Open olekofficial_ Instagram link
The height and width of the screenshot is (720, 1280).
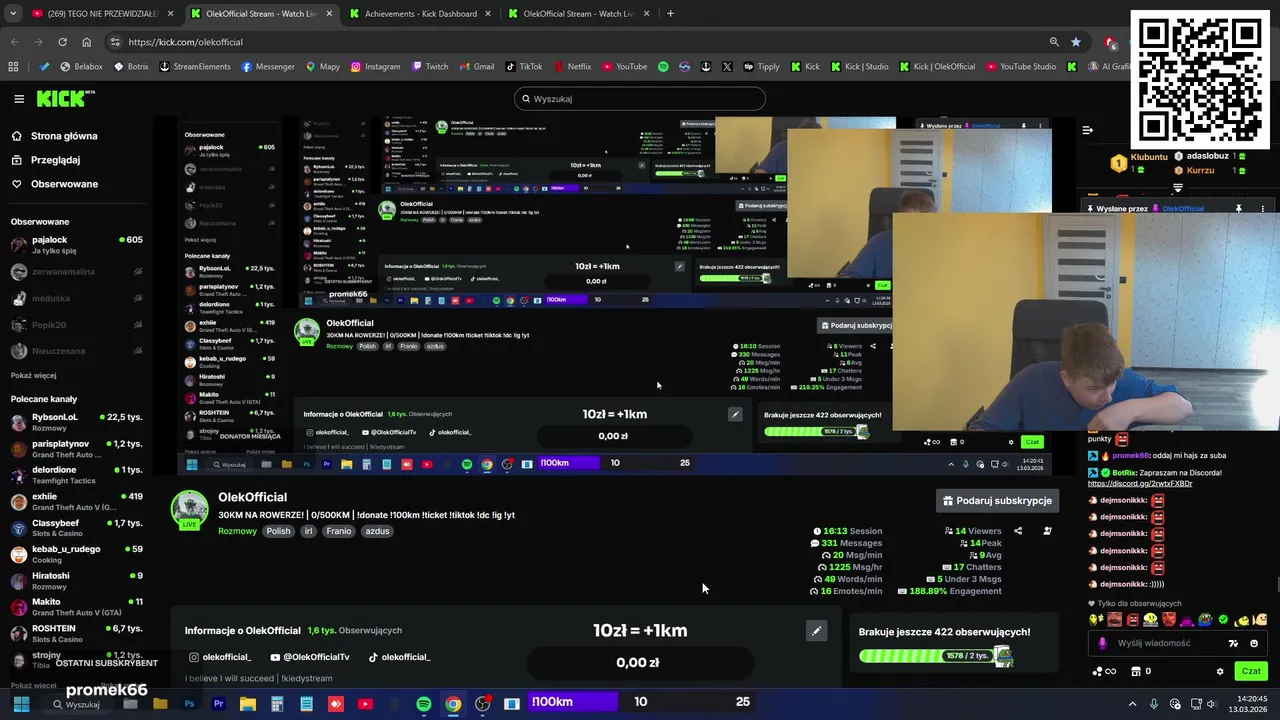click(220, 657)
